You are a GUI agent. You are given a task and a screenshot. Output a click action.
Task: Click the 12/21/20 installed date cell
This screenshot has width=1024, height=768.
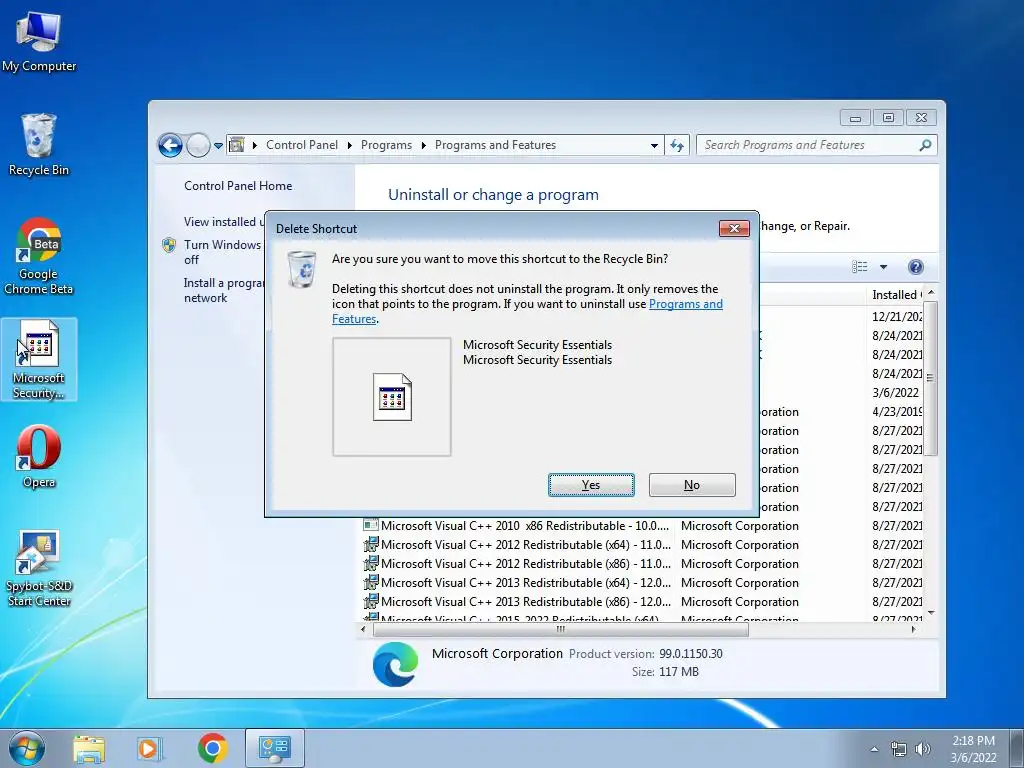pyautogui.click(x=897, y=316)
